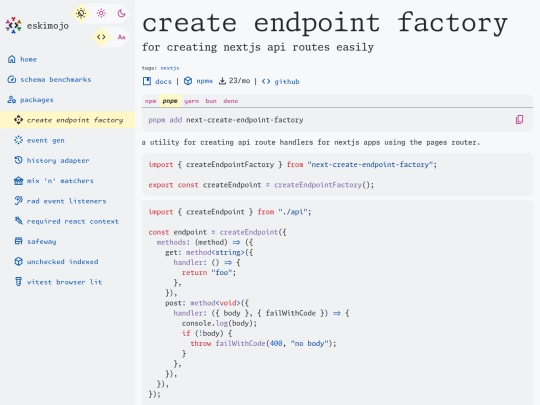Switch to the bun install tab

(211, 101)
